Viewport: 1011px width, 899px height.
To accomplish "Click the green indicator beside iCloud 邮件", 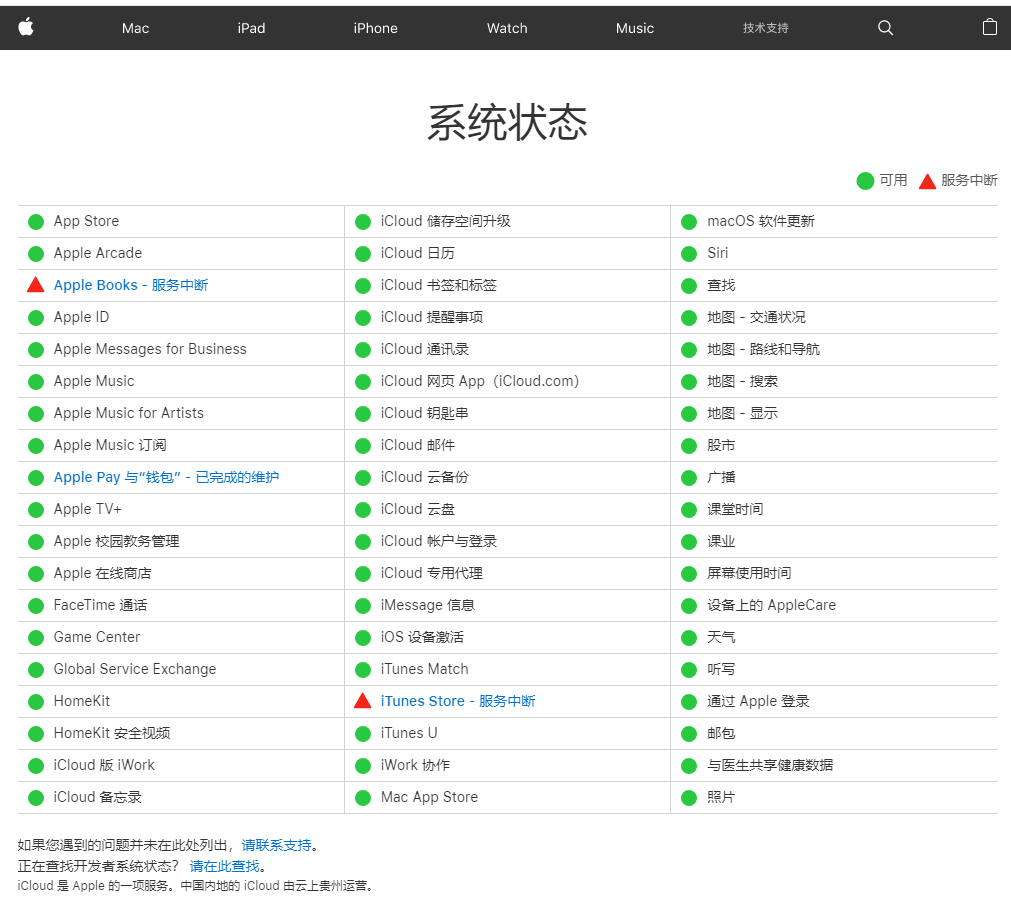I will pos(362,445).
